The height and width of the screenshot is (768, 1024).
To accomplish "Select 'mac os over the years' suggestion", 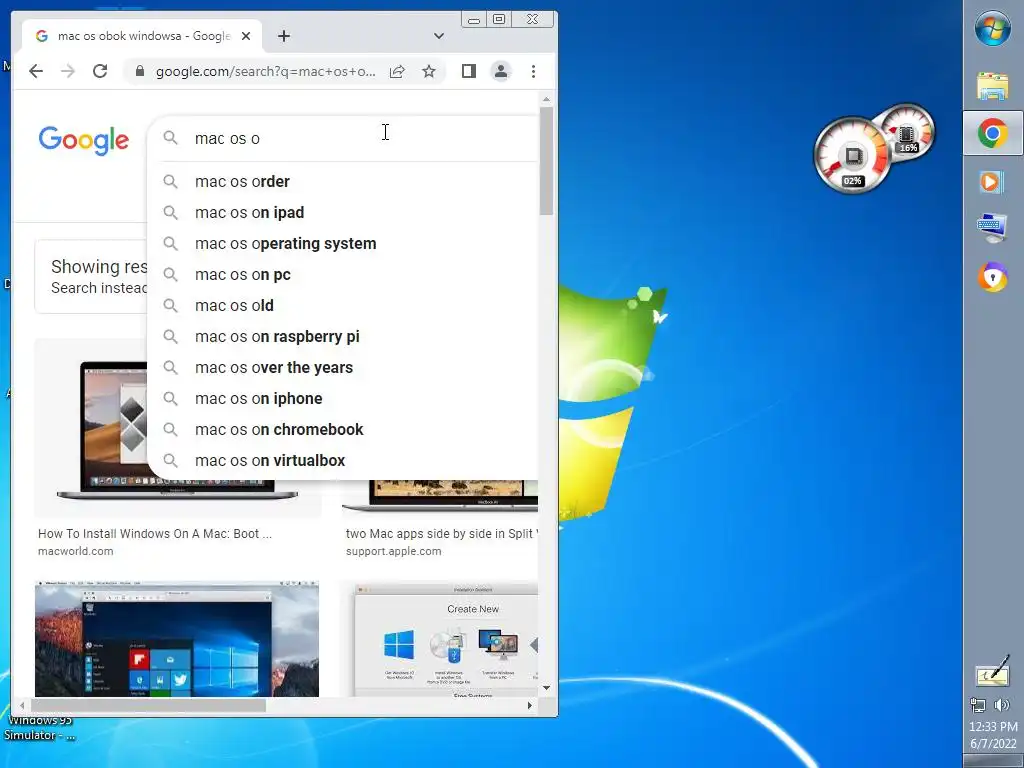I will point(343,368).
